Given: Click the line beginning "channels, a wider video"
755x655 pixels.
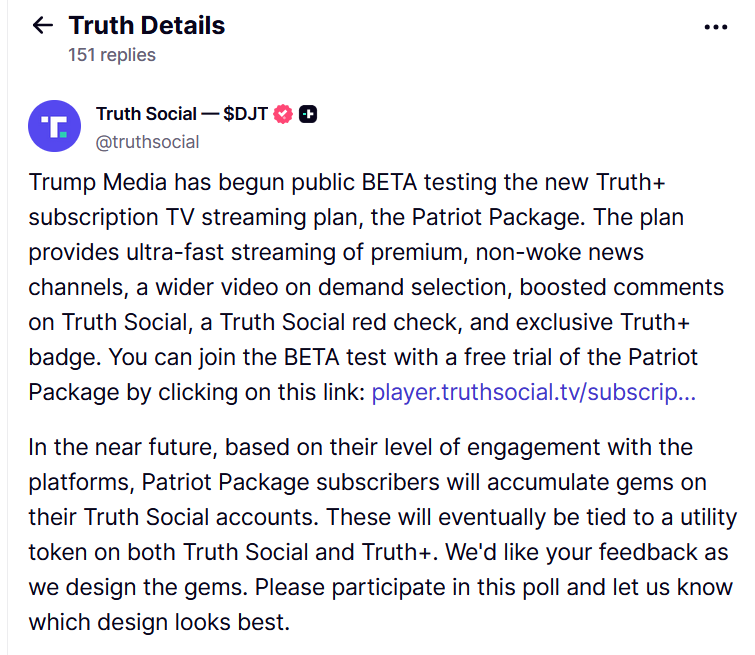Looking at the screenshot, I should point(376,288).
